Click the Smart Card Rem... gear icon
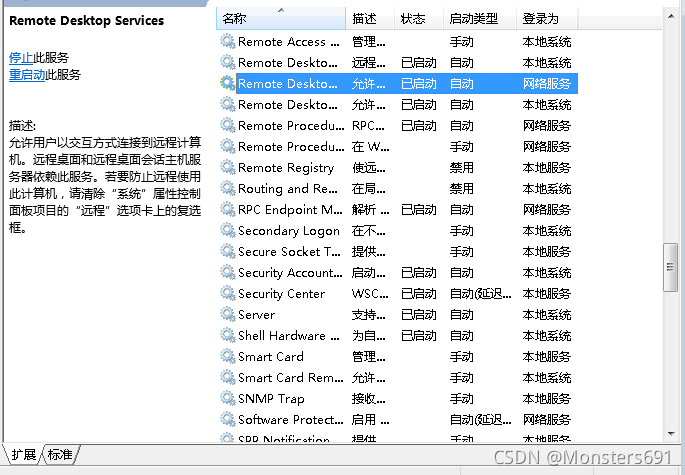 pyautogui.click(x=228, y=377)
